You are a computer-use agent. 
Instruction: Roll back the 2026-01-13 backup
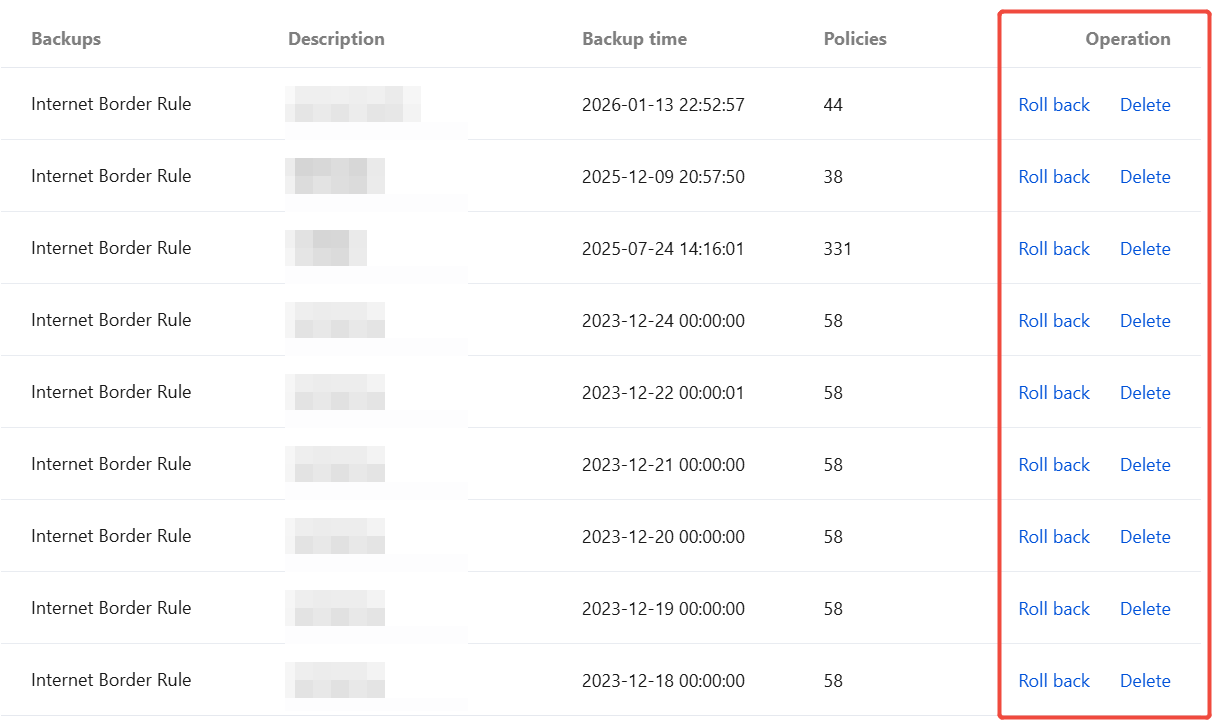(1054, 105)
